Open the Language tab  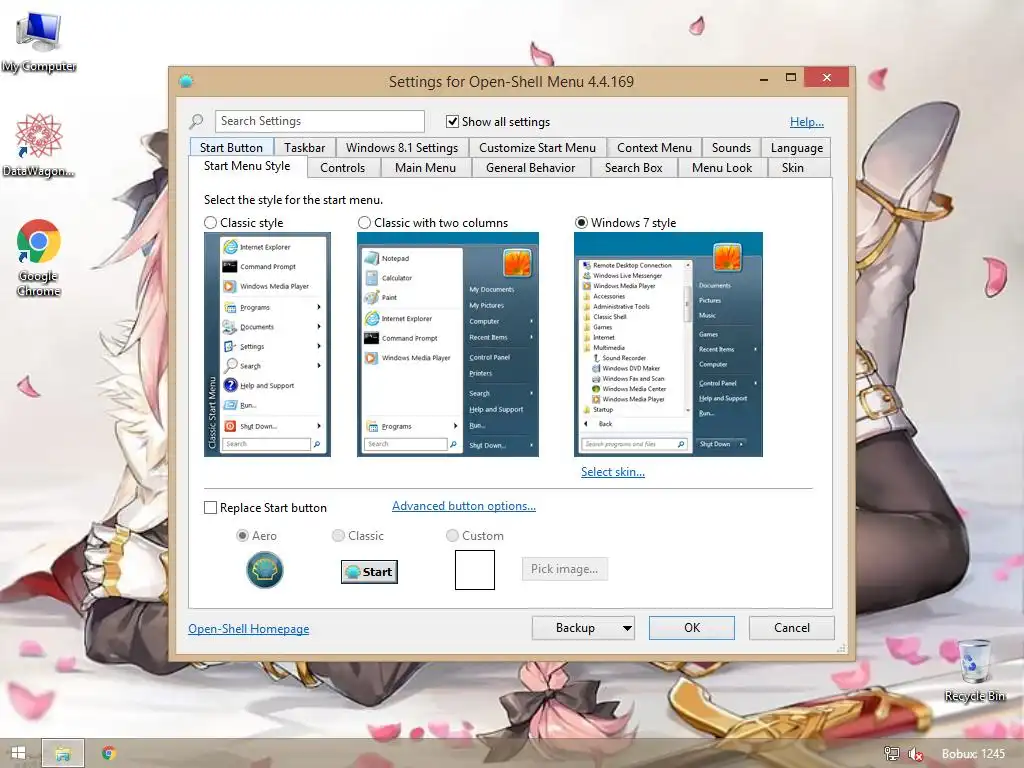pos(796,148)
